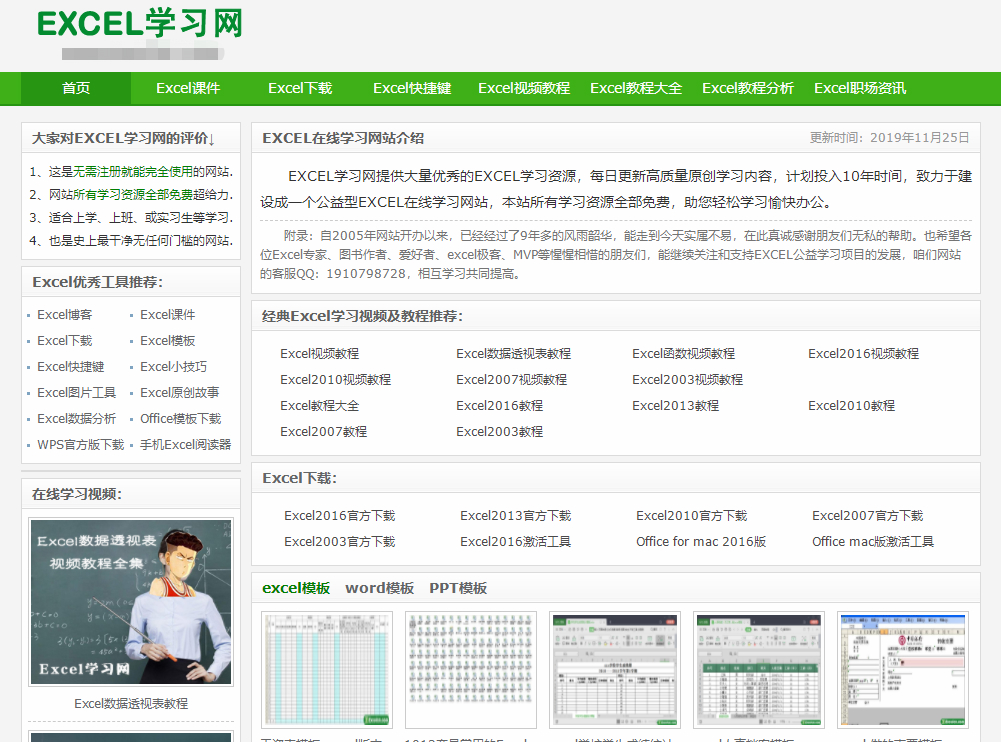The height and width of the screenshot is (742, 1001).
Task: Open the Excel模板 sidebar link
Action: pos(168,341)
